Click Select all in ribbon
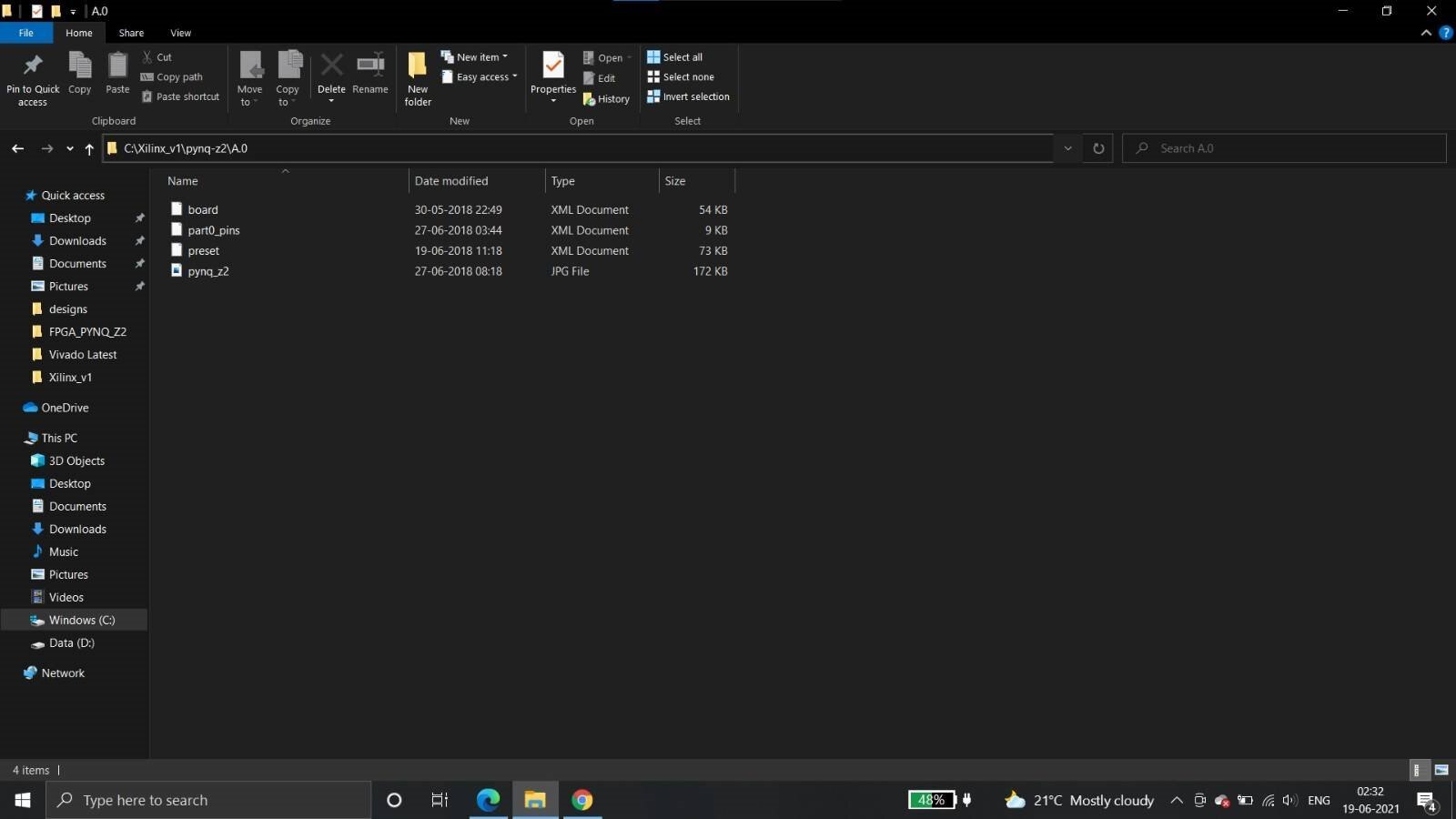The width and height of the screenshot is (1456, 819). pos(674,56)
